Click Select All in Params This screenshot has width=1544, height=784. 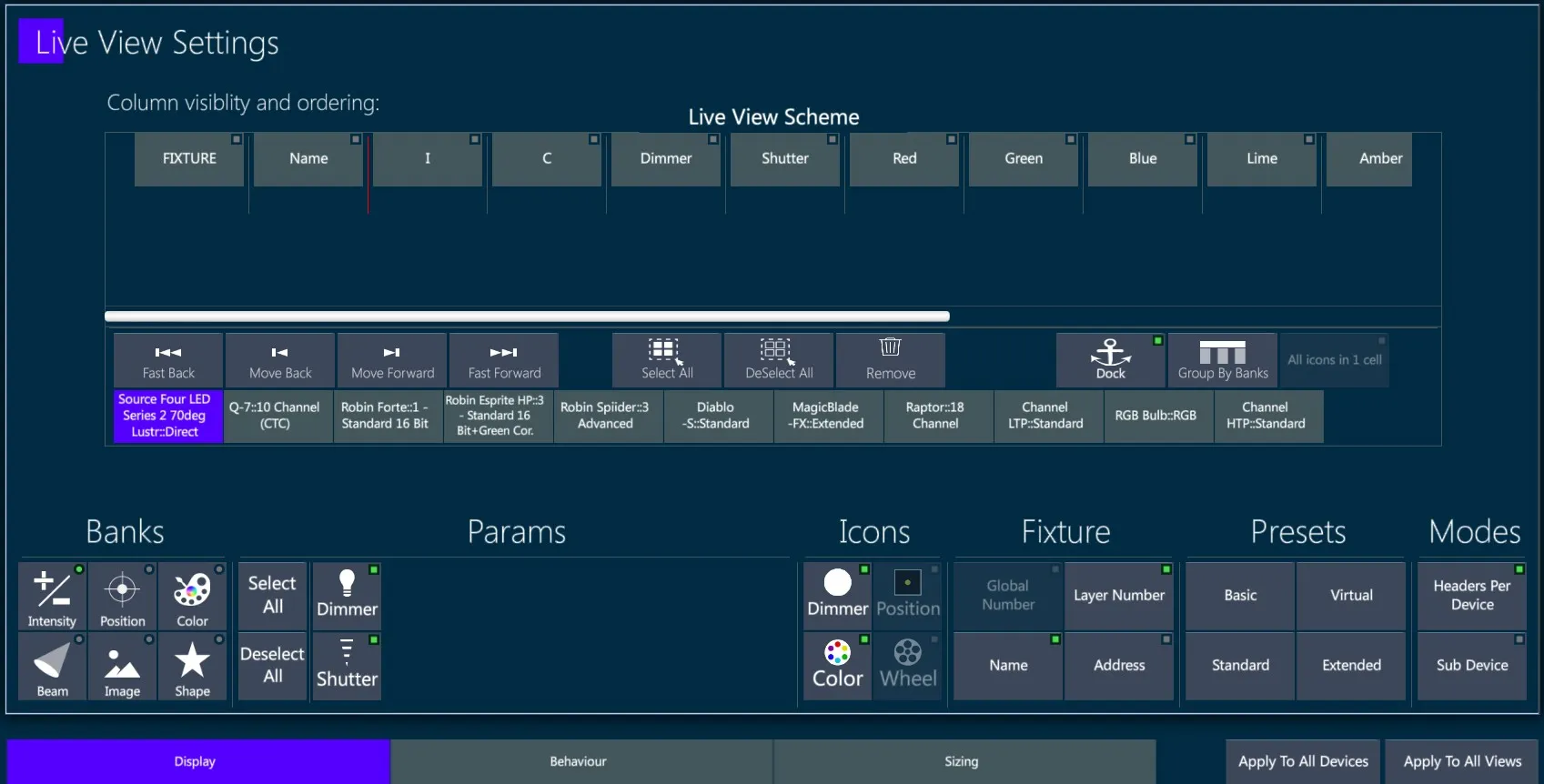(x=272, y=596)
